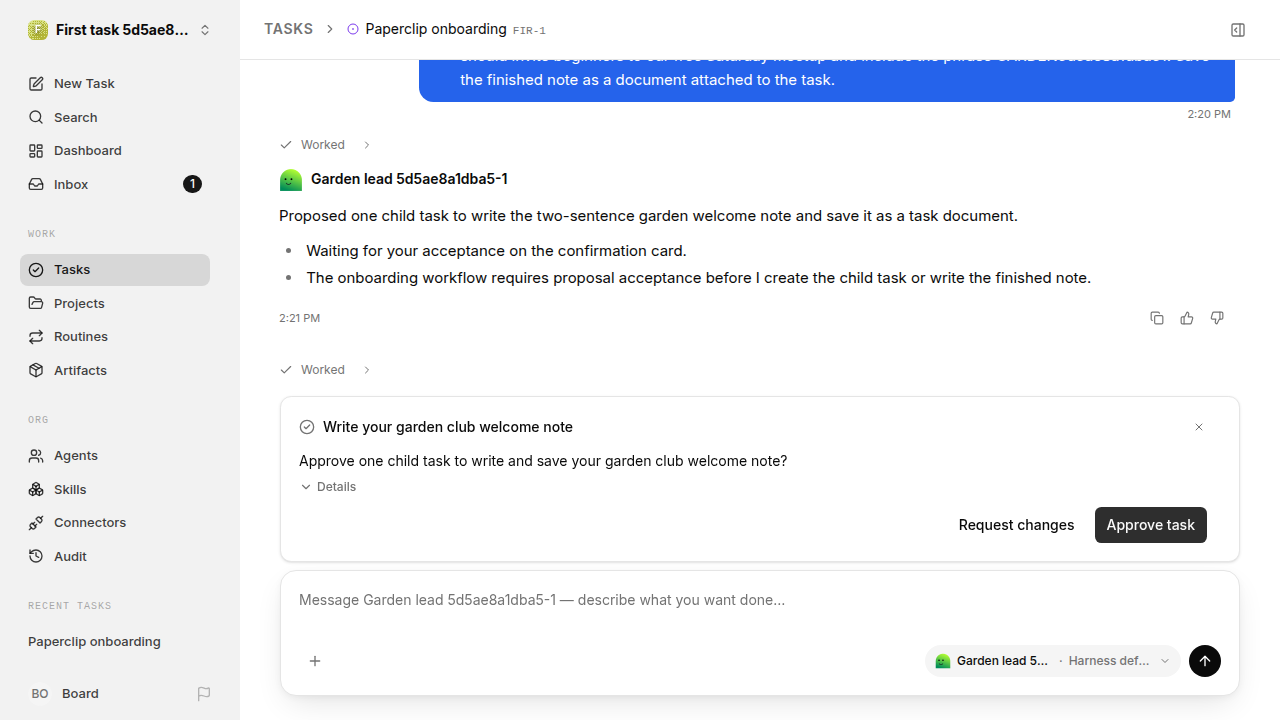Click the Skills icon in sidebar
The height and width of the screenshot is (720, 1280).
[x=36, y=489]
